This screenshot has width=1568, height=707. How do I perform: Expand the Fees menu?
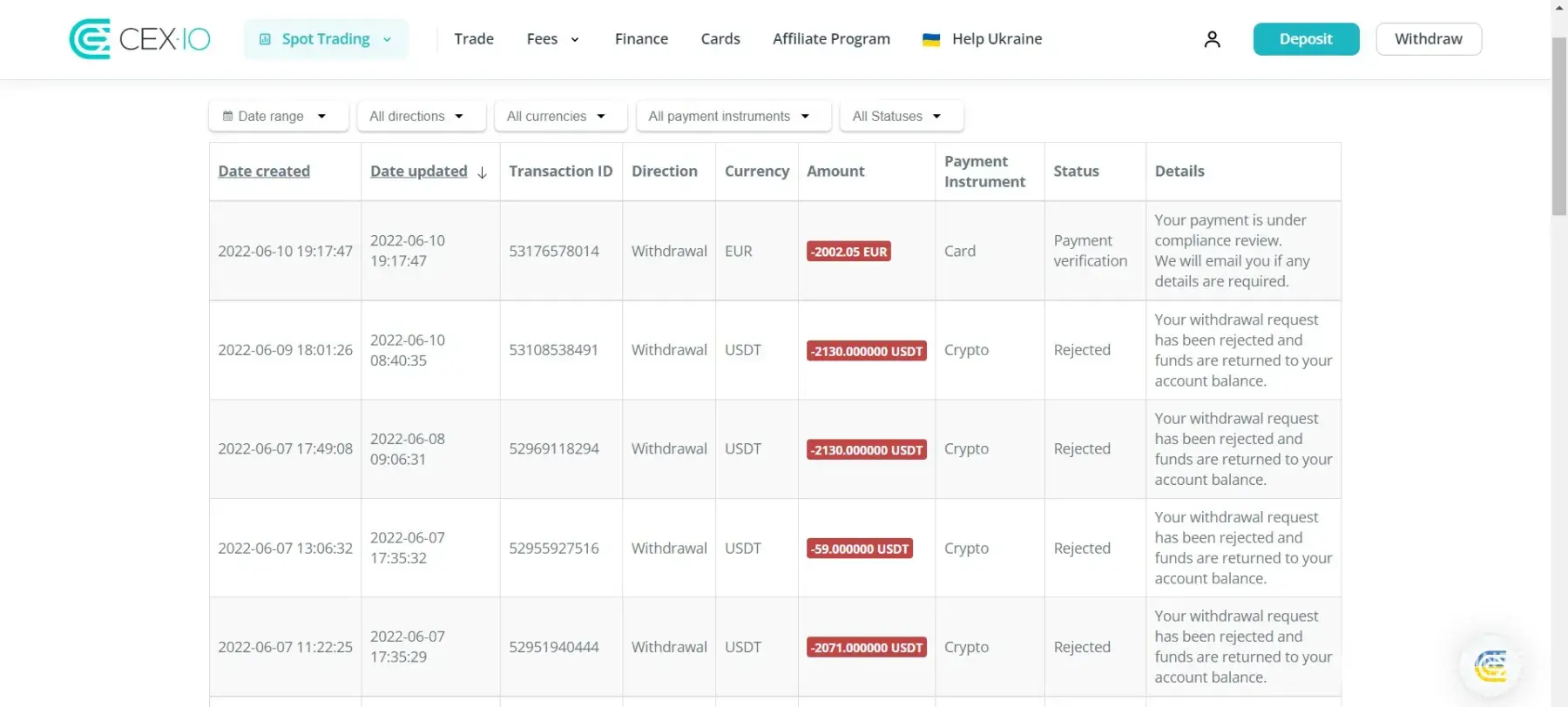552,39
